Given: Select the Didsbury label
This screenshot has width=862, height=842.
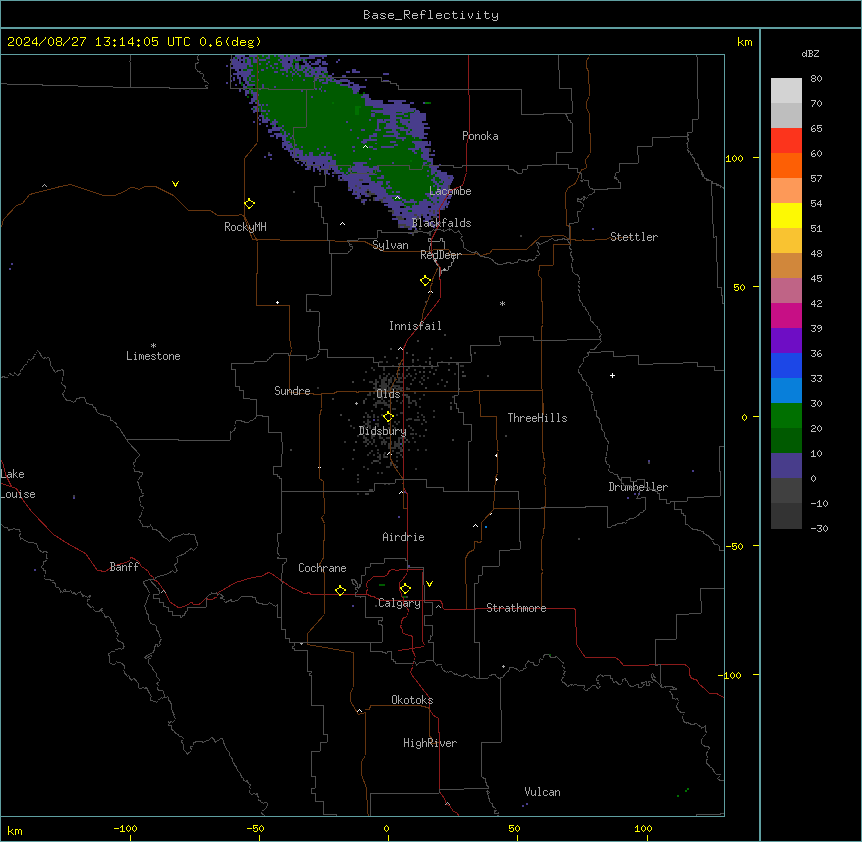Looking at the screenshot, I should (x=382, y=431).
